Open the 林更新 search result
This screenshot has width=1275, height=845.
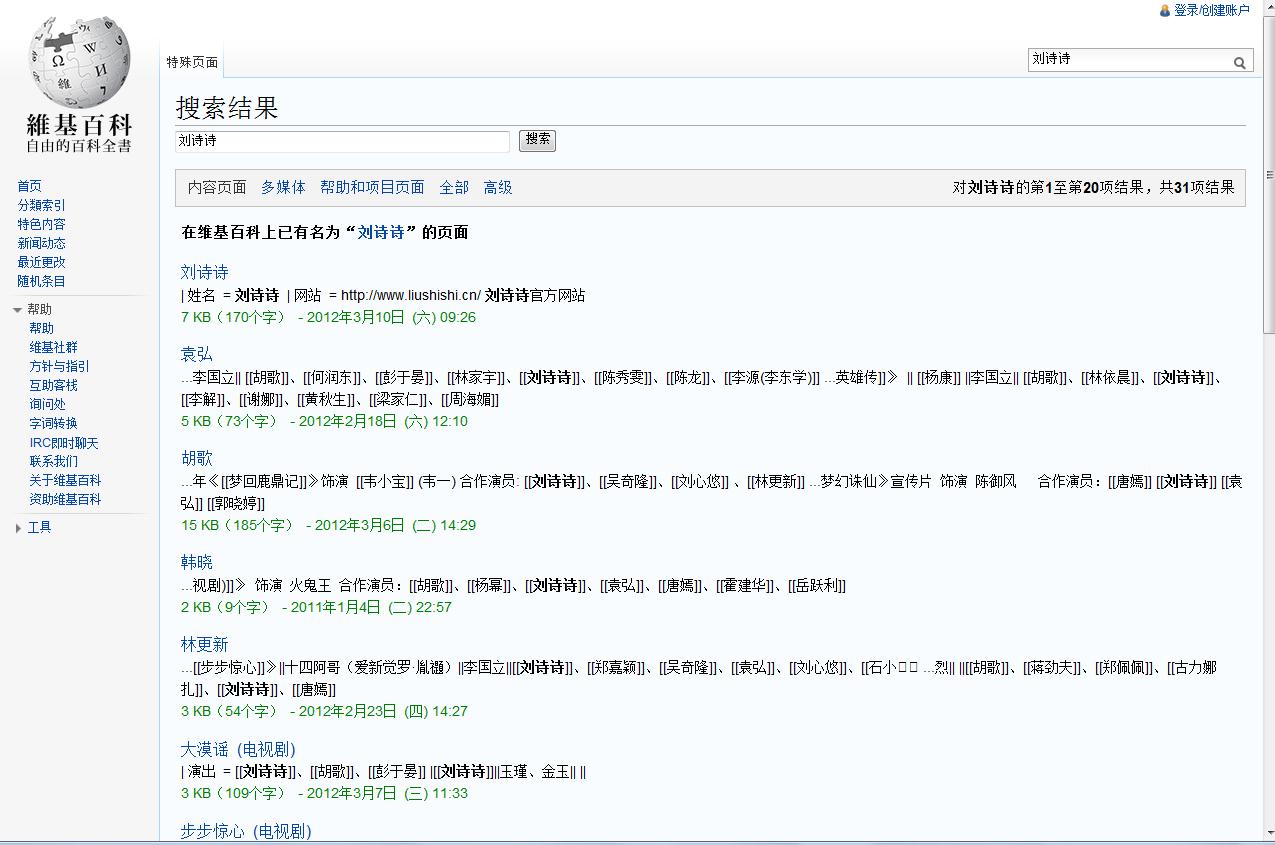pyautogui.click(x=205, y=644)
